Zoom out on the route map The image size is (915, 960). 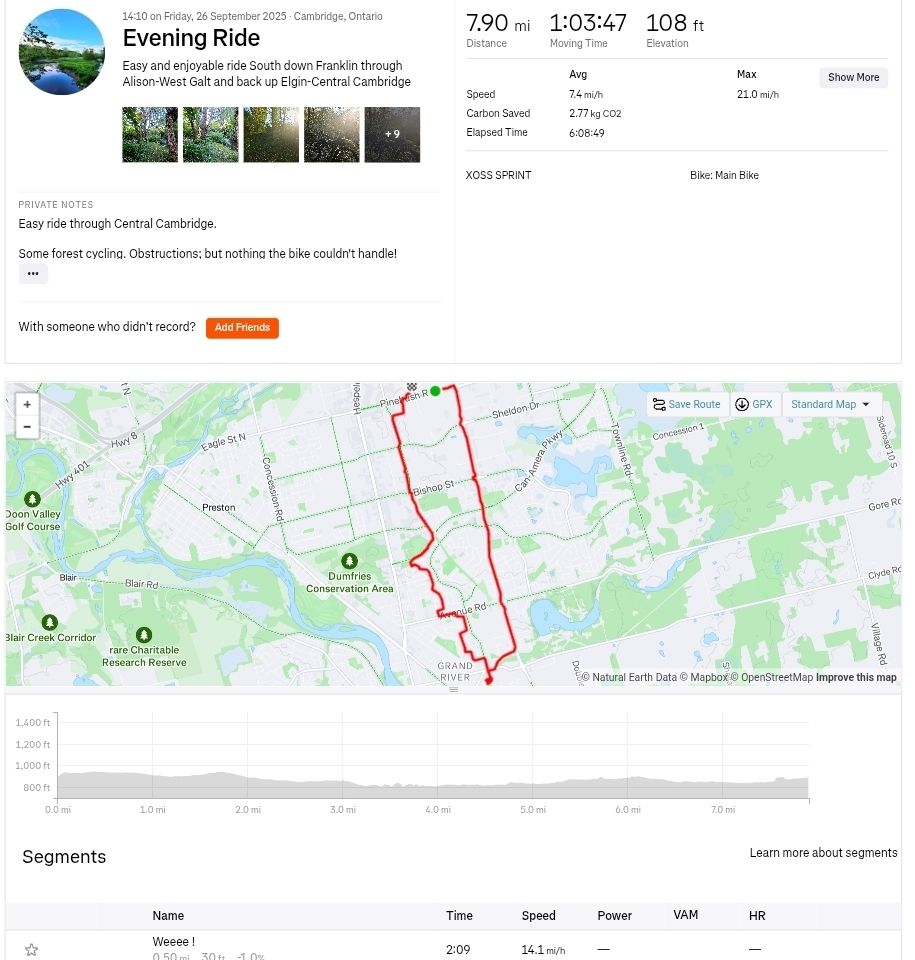(x=27, y=427)
